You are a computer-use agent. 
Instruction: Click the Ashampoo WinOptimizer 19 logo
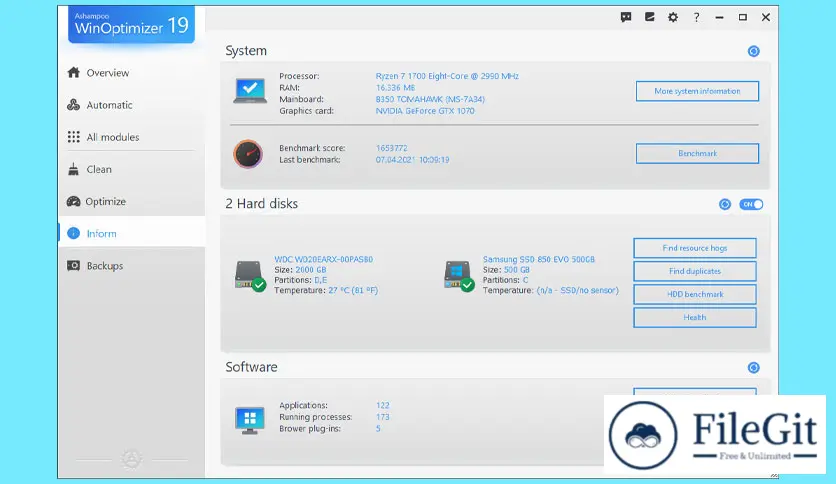131,25
